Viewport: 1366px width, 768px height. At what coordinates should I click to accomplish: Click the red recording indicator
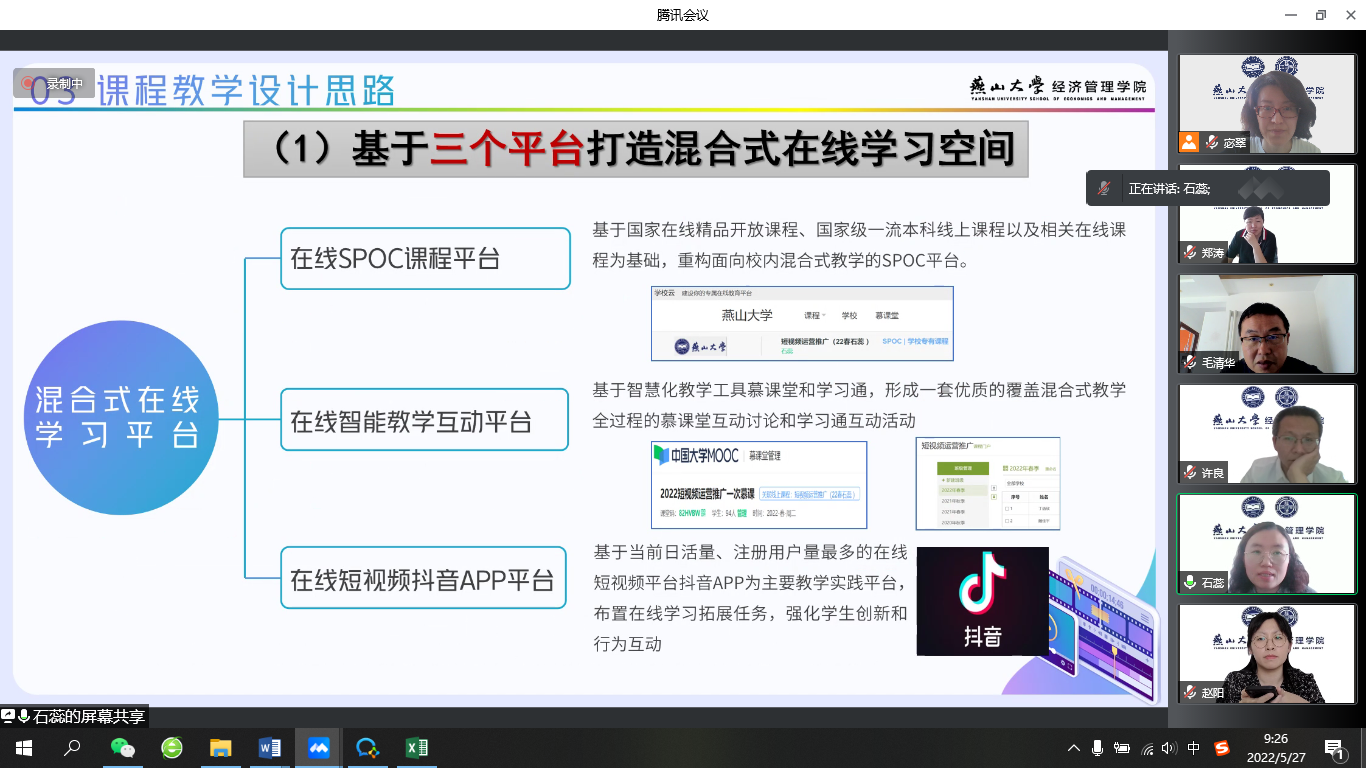click(28, 84)
